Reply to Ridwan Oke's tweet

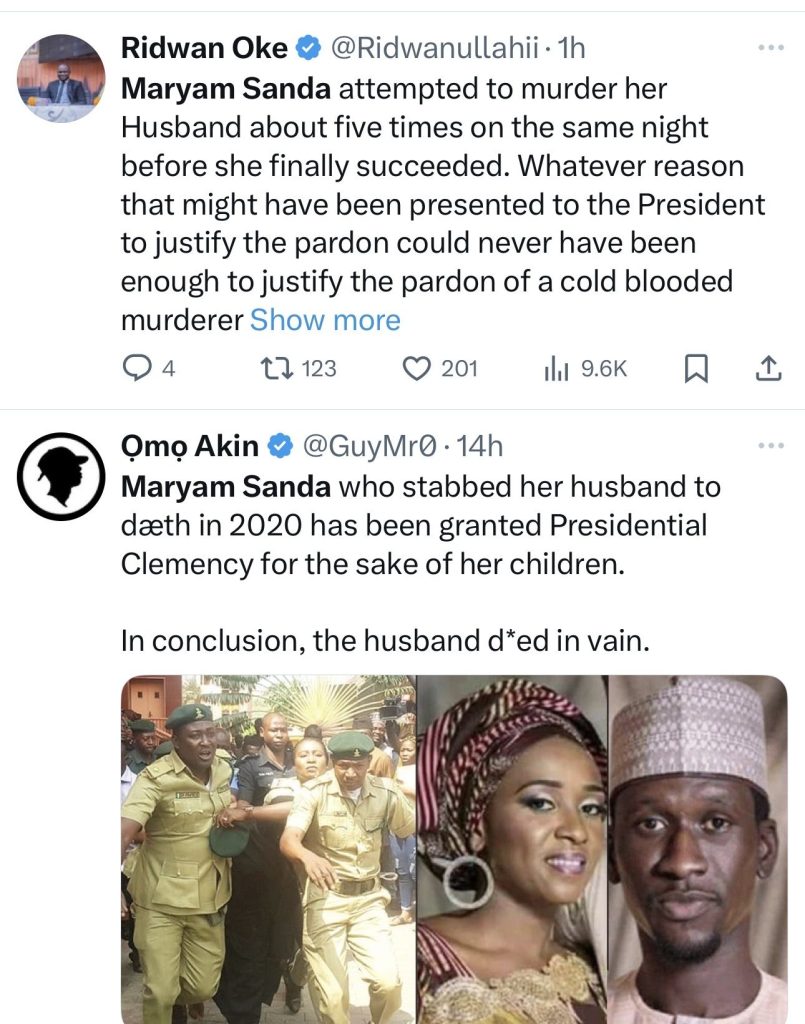(x=136, y=369)
